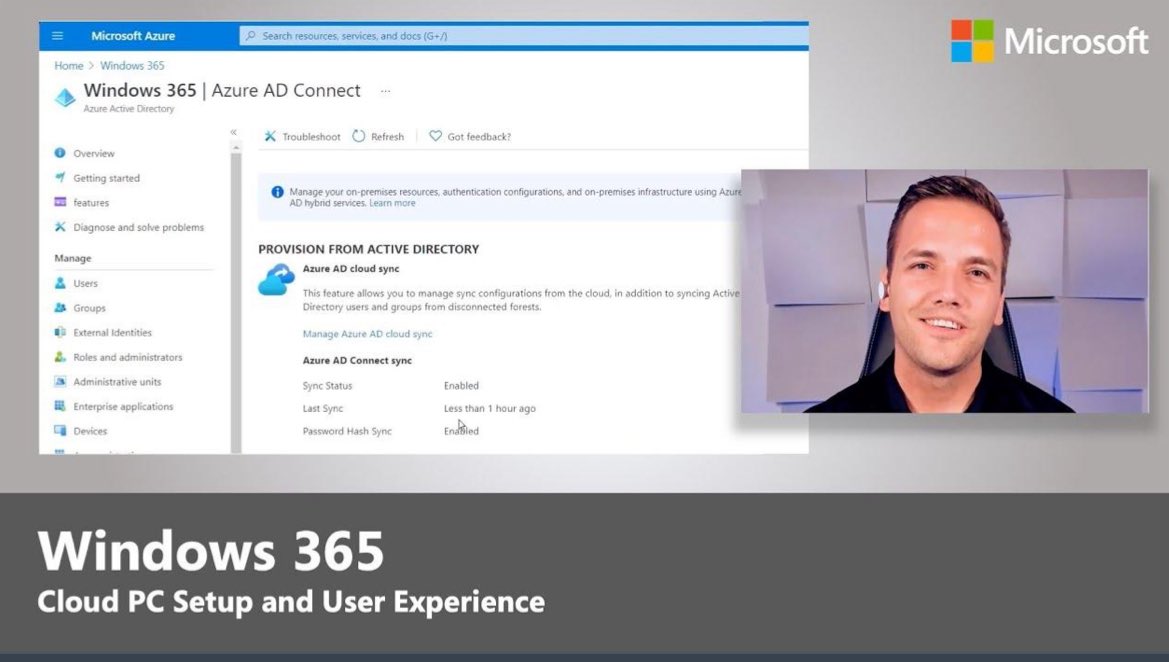Viewport: 1169px width, 662px height.
Task: Focus the Search resources, services, and docs field
Action: 523,36
